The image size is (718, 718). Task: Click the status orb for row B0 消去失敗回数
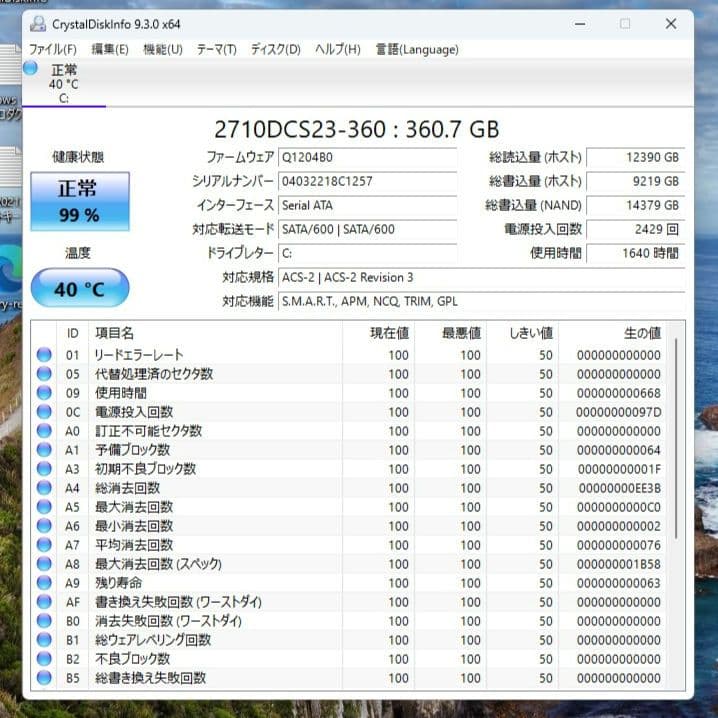[44, 620]
